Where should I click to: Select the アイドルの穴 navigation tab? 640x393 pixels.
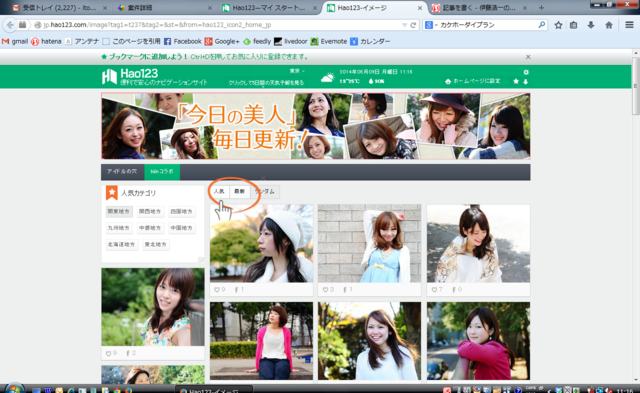point(122,172)
